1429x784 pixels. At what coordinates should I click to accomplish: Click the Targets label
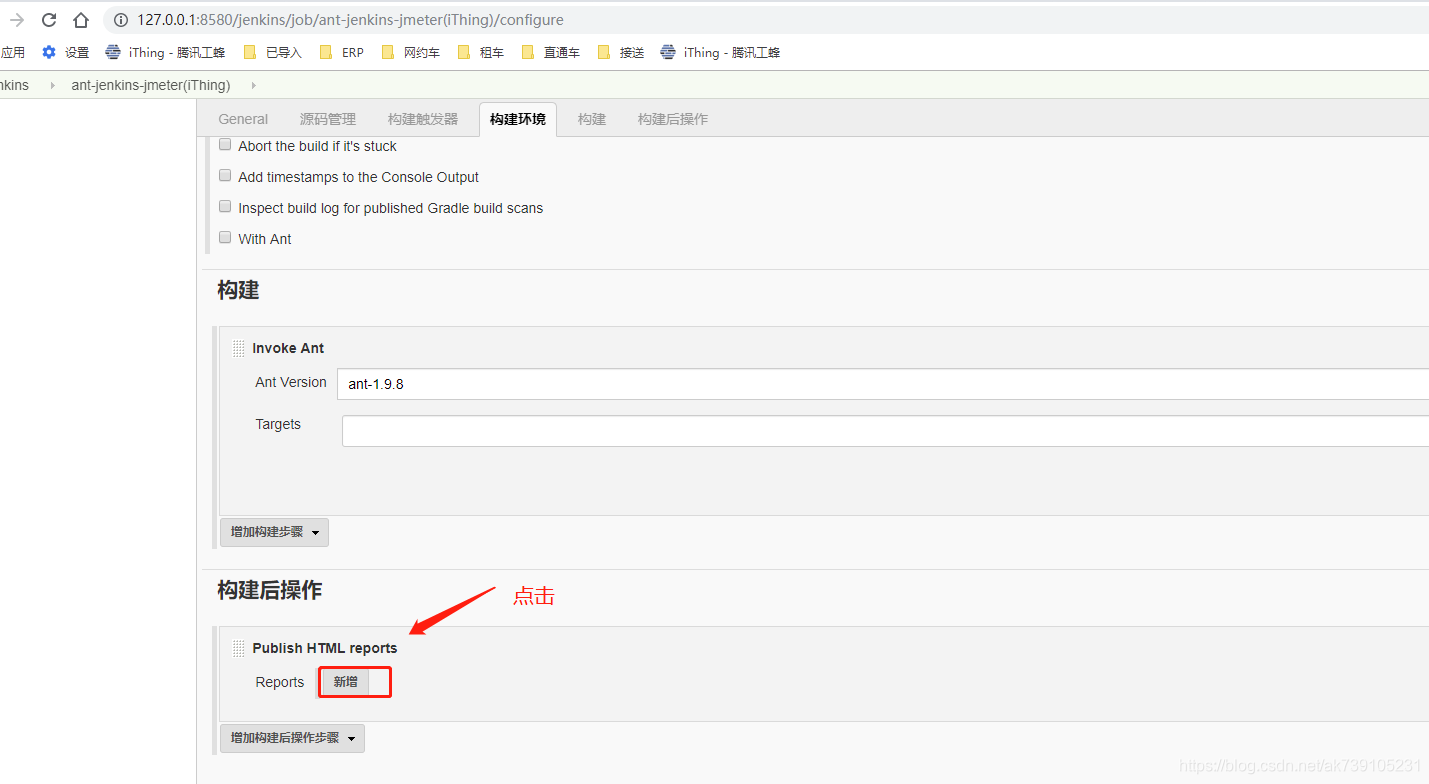click(278, 424)
